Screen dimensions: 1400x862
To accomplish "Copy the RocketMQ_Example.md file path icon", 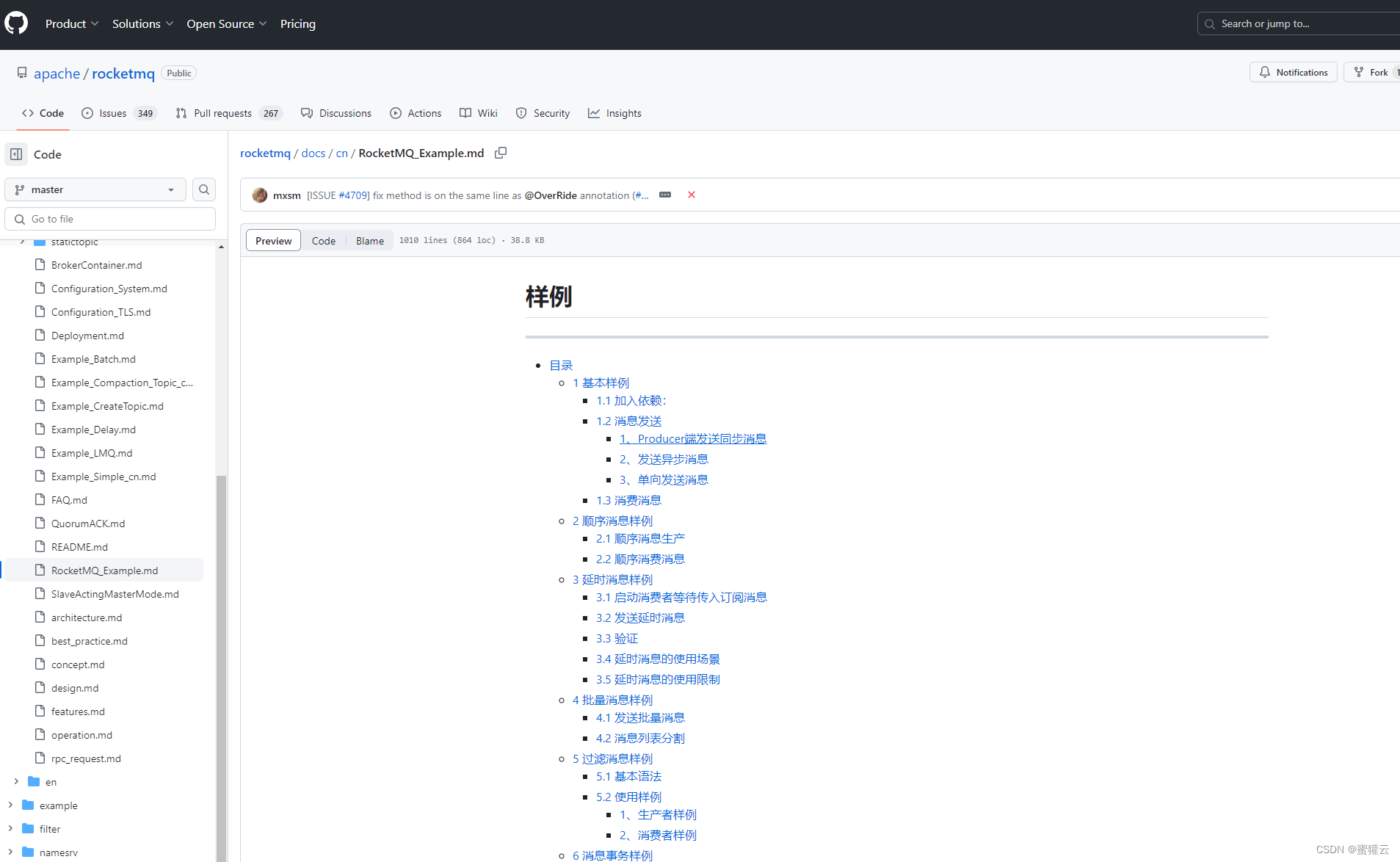I will pos(501,152).
